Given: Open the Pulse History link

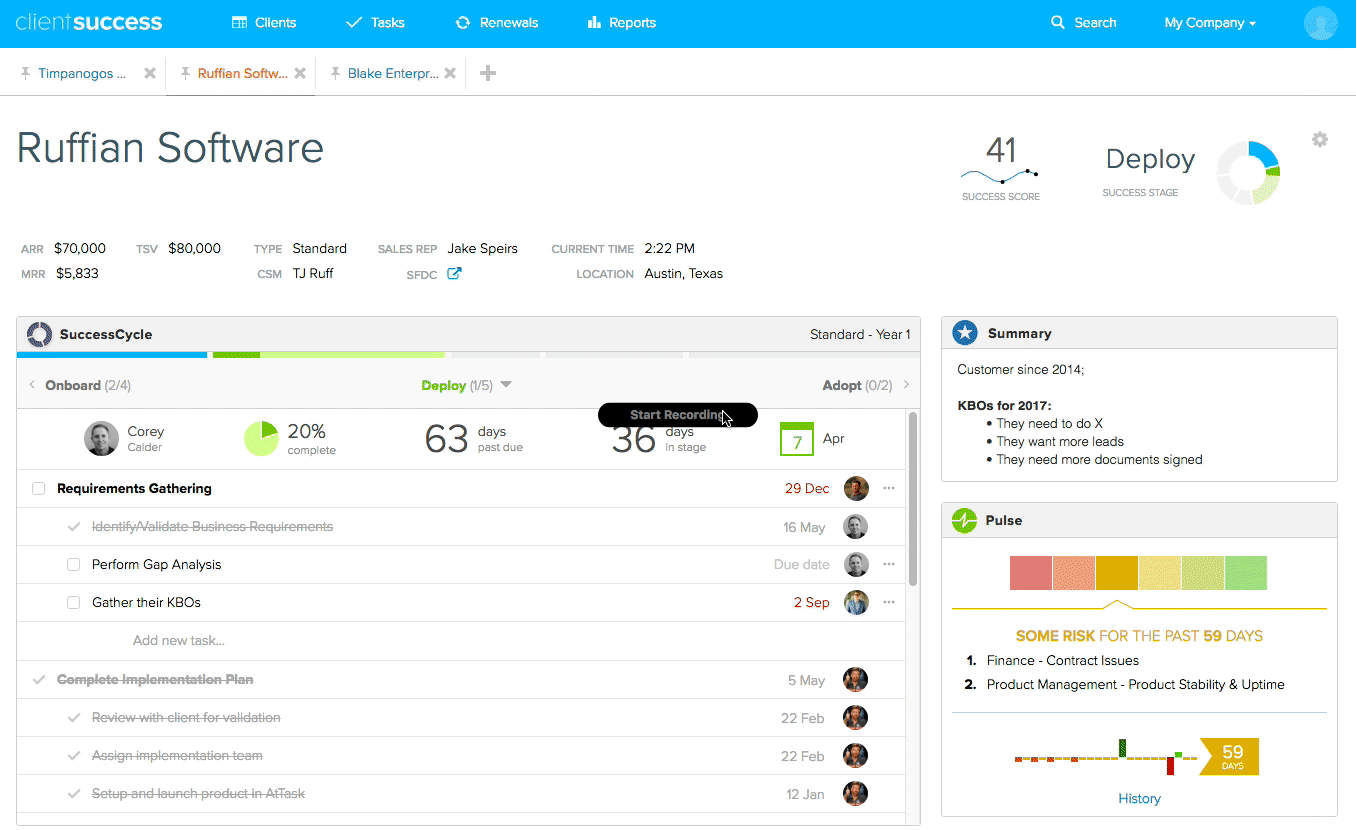Looking at the screenshot, I should coord(1139,798).
